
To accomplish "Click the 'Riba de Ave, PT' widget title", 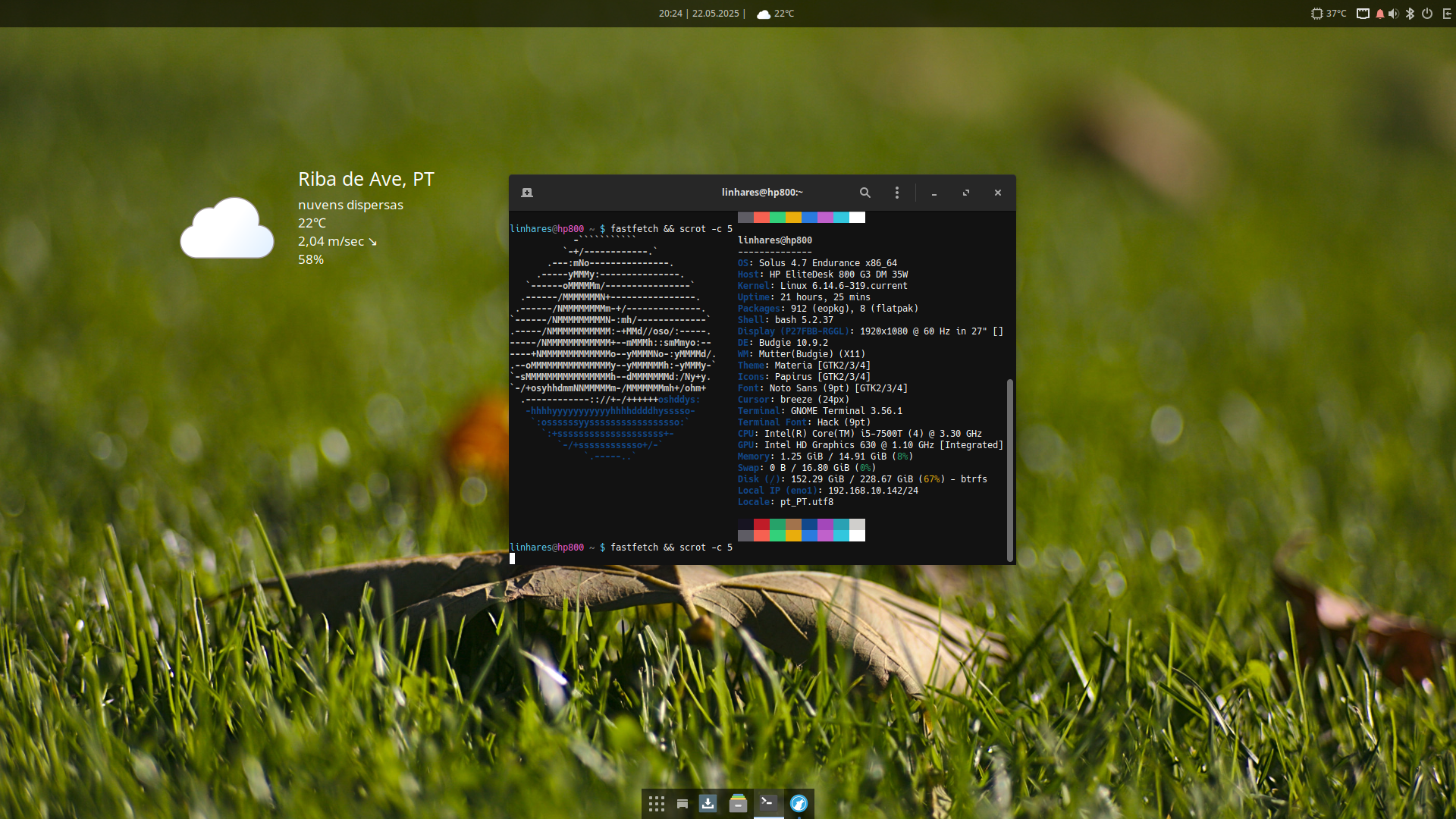I will click(366, 179).
